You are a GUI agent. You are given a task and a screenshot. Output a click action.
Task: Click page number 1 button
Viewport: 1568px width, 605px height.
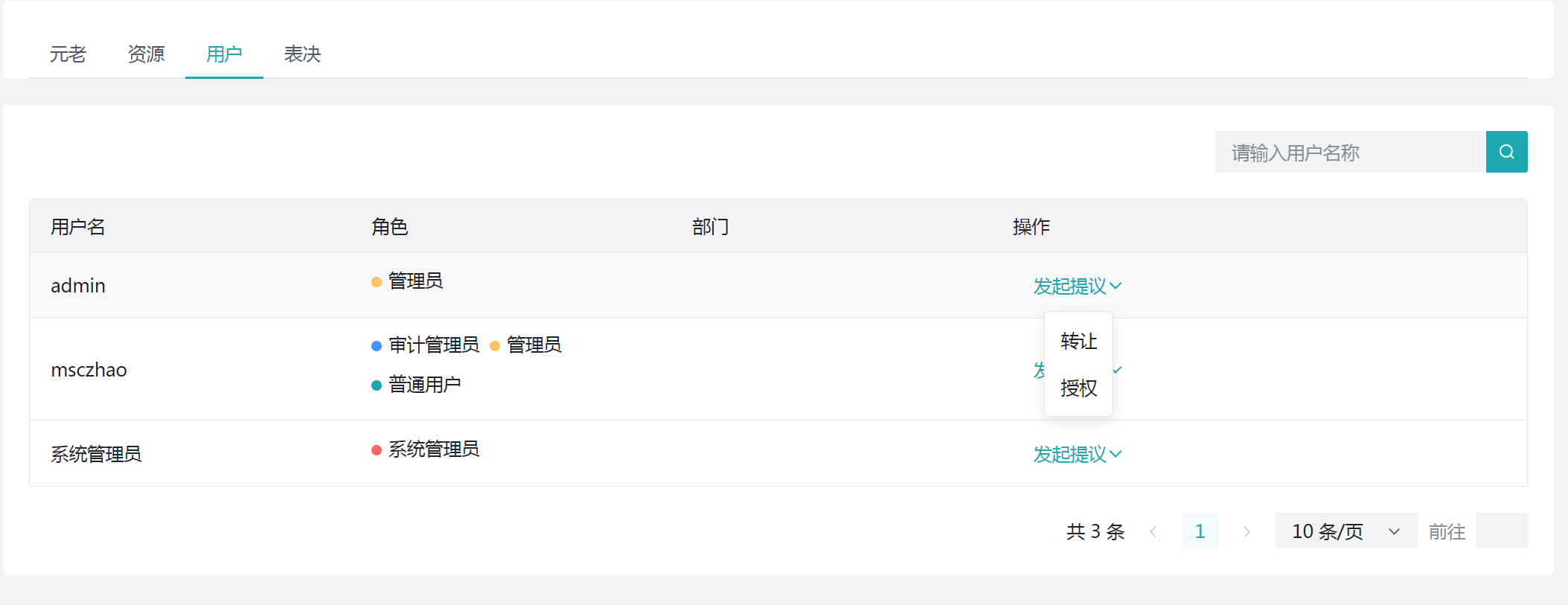click(1200, 531)
